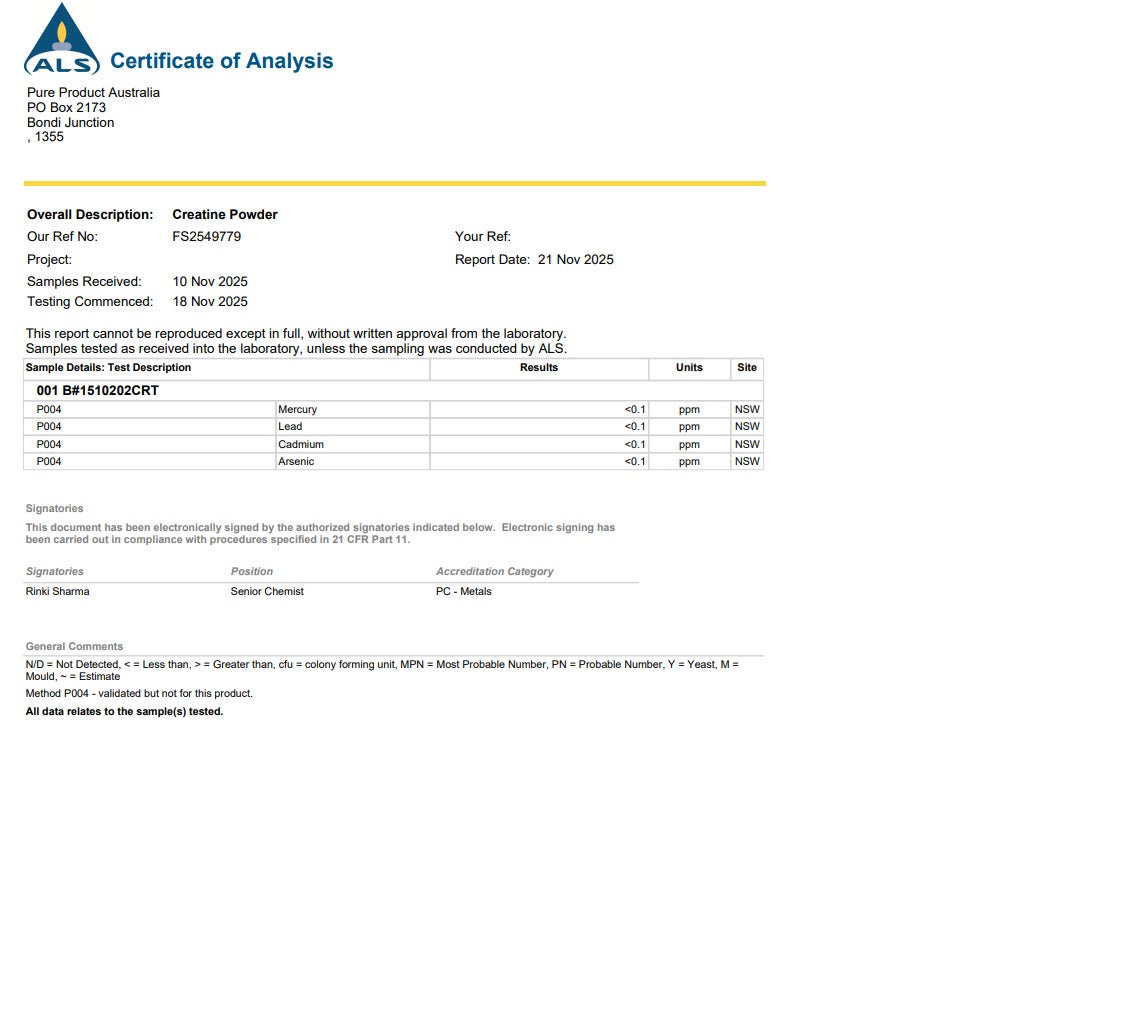
Task: Click the "Our Ref No:" label
Action: [62, 236]
